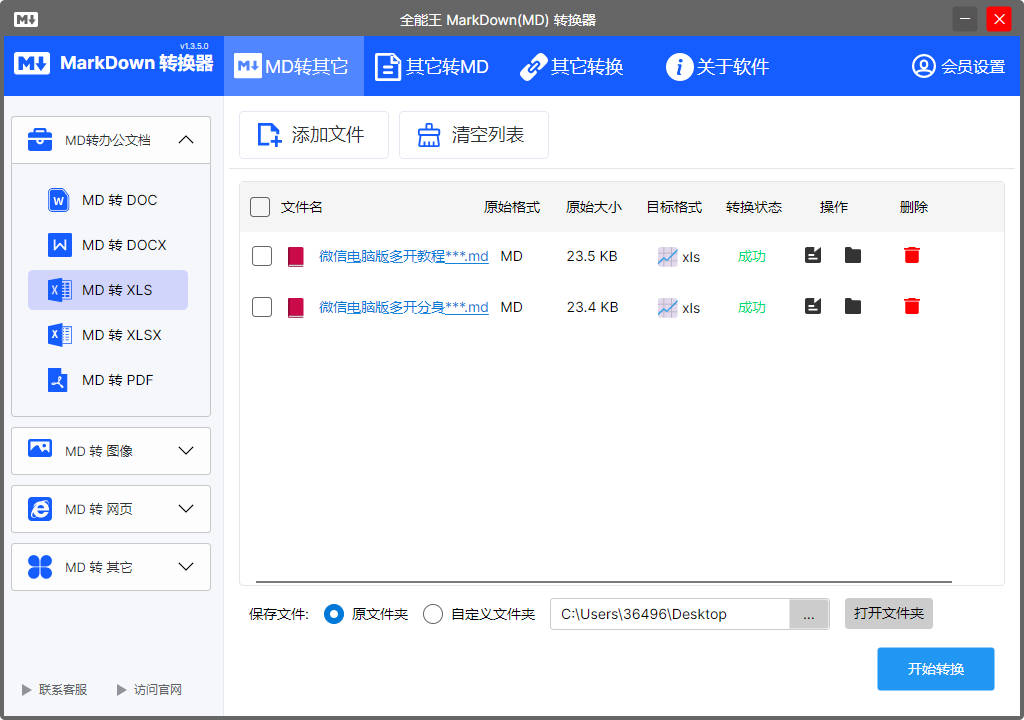The width and height of the screenshot is (1024, 720).
Task: Click the 添加文件 button
Action: pos(313,135)
